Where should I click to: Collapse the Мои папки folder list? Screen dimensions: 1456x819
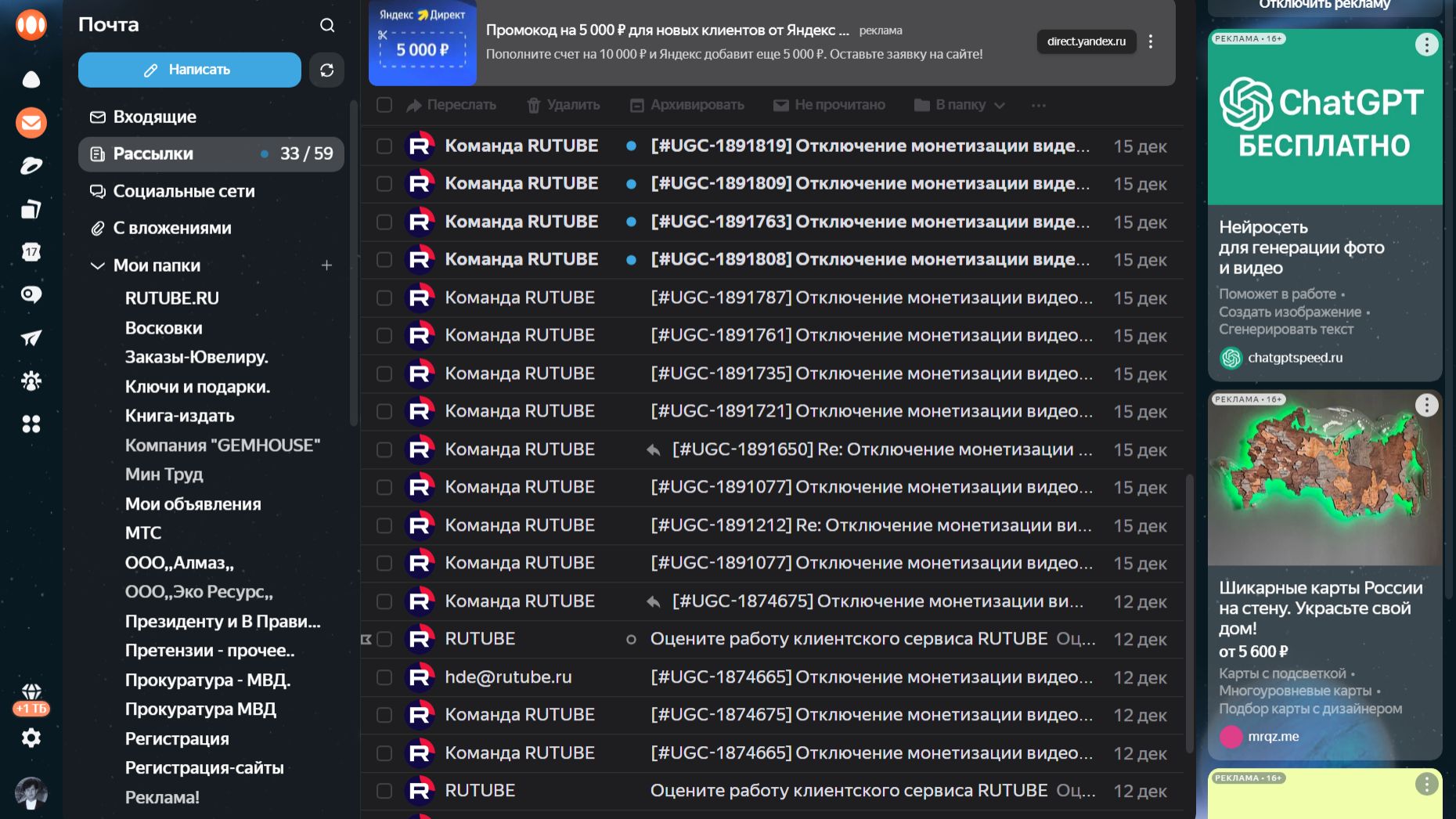(x=98, y=265)
